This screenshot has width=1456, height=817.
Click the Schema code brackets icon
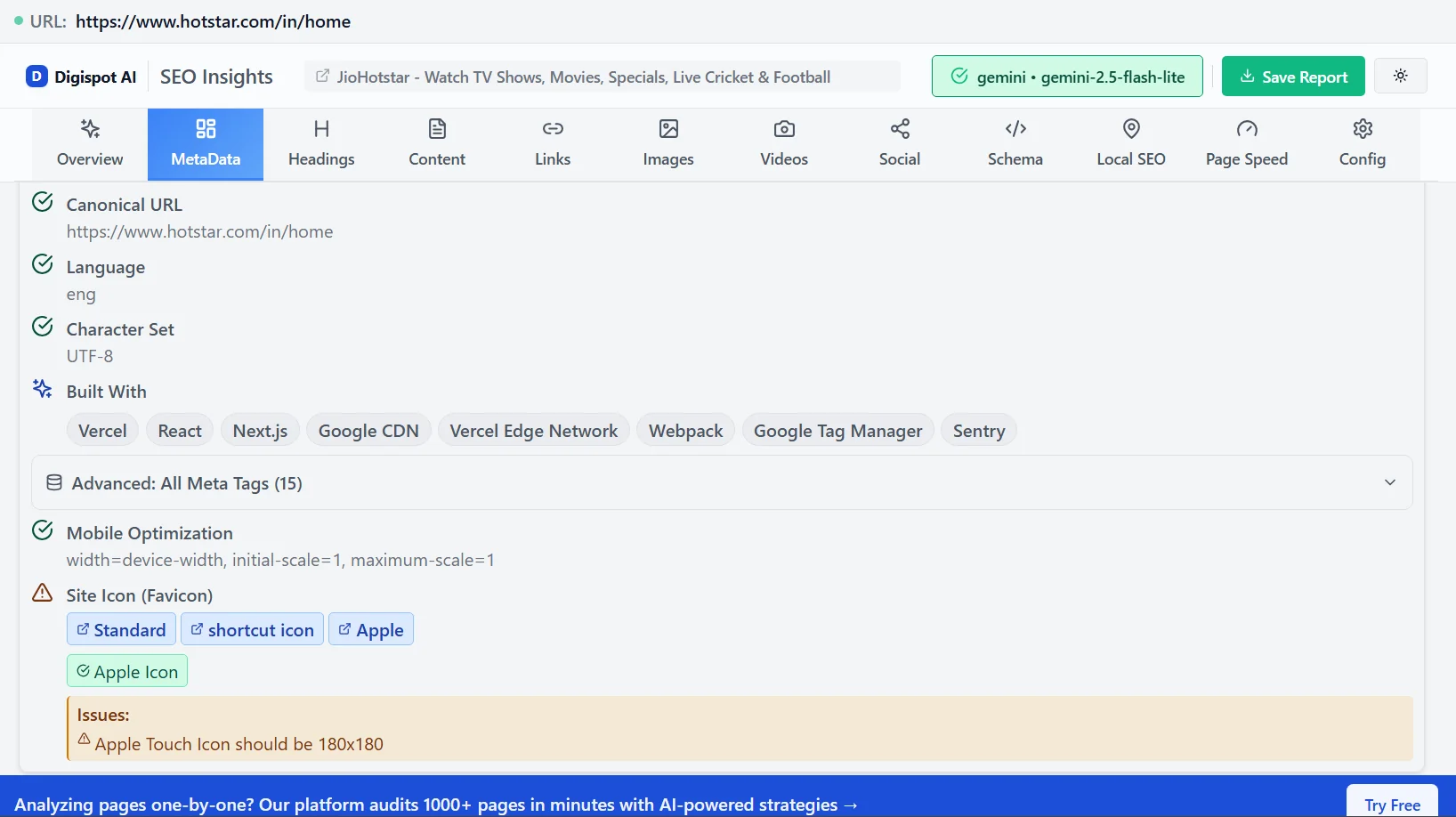pyautogui.click(x=1015, y=129)
